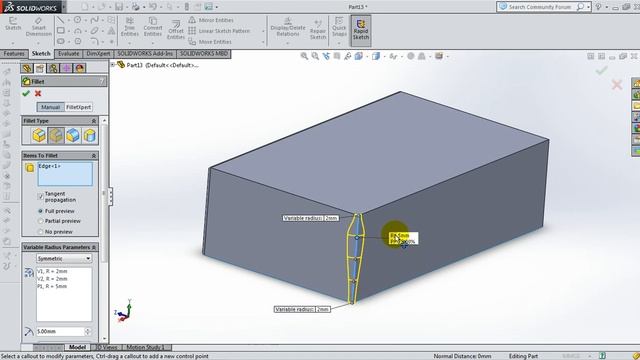
Task: Click the Manual fillet mode button
Action: click(x=51, y=107)
